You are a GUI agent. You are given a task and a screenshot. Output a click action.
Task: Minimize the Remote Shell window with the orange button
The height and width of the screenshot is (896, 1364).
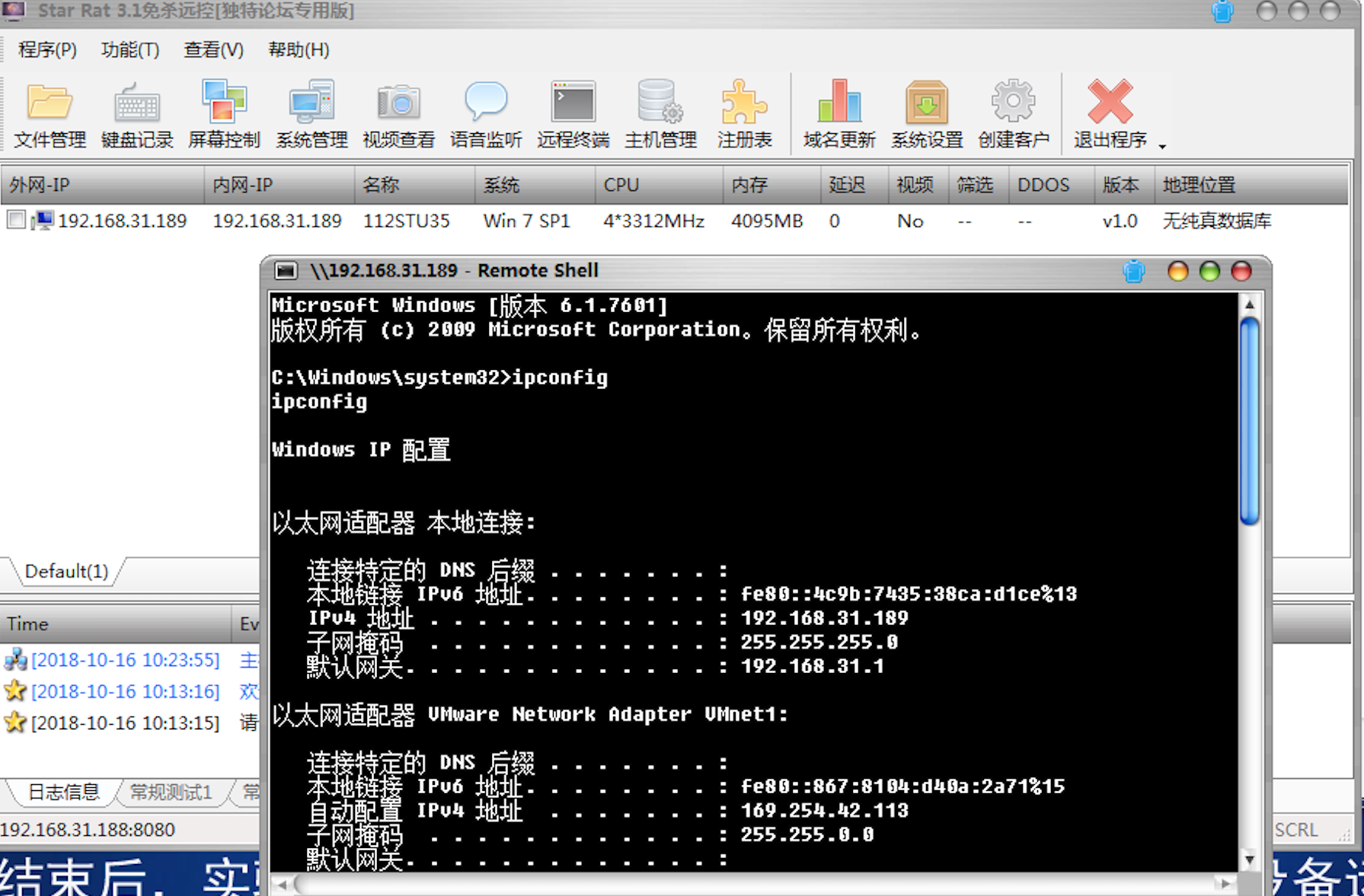1177,271
